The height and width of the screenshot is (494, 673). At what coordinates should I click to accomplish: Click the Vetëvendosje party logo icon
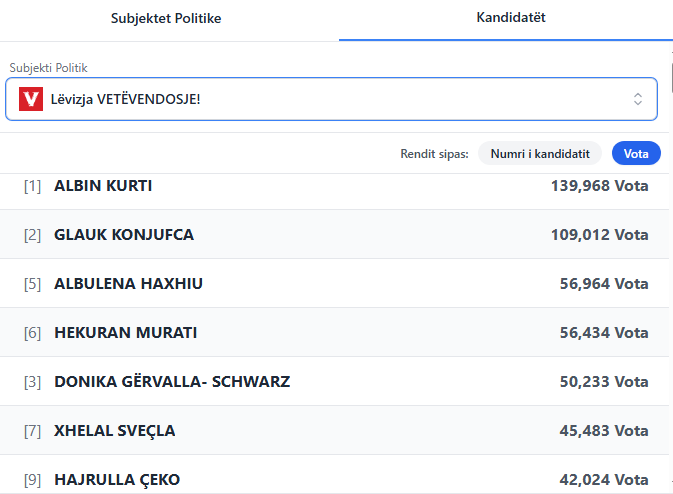31,99
